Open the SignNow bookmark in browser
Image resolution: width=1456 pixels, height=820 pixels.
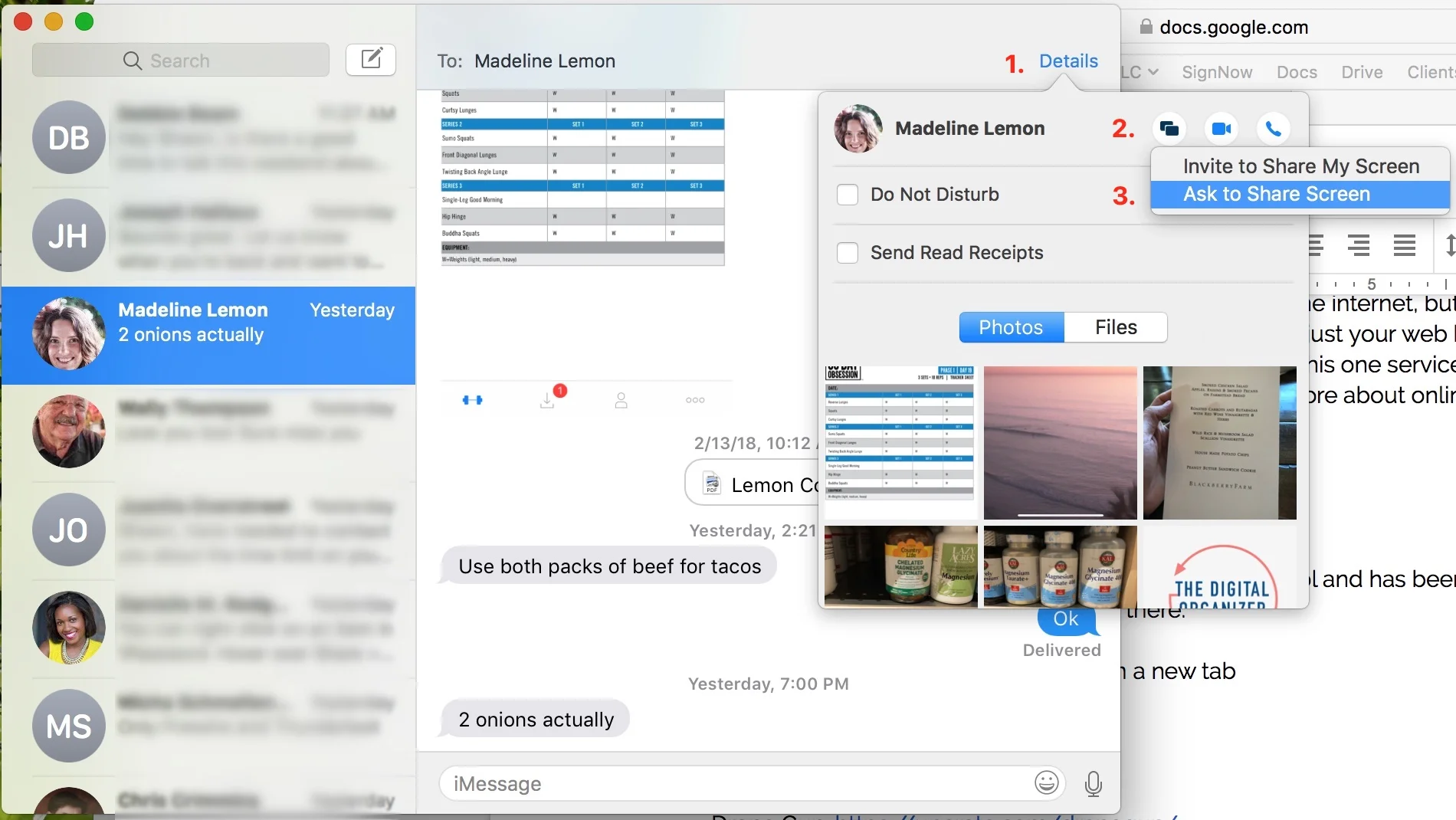click(x=1217, y=72)
